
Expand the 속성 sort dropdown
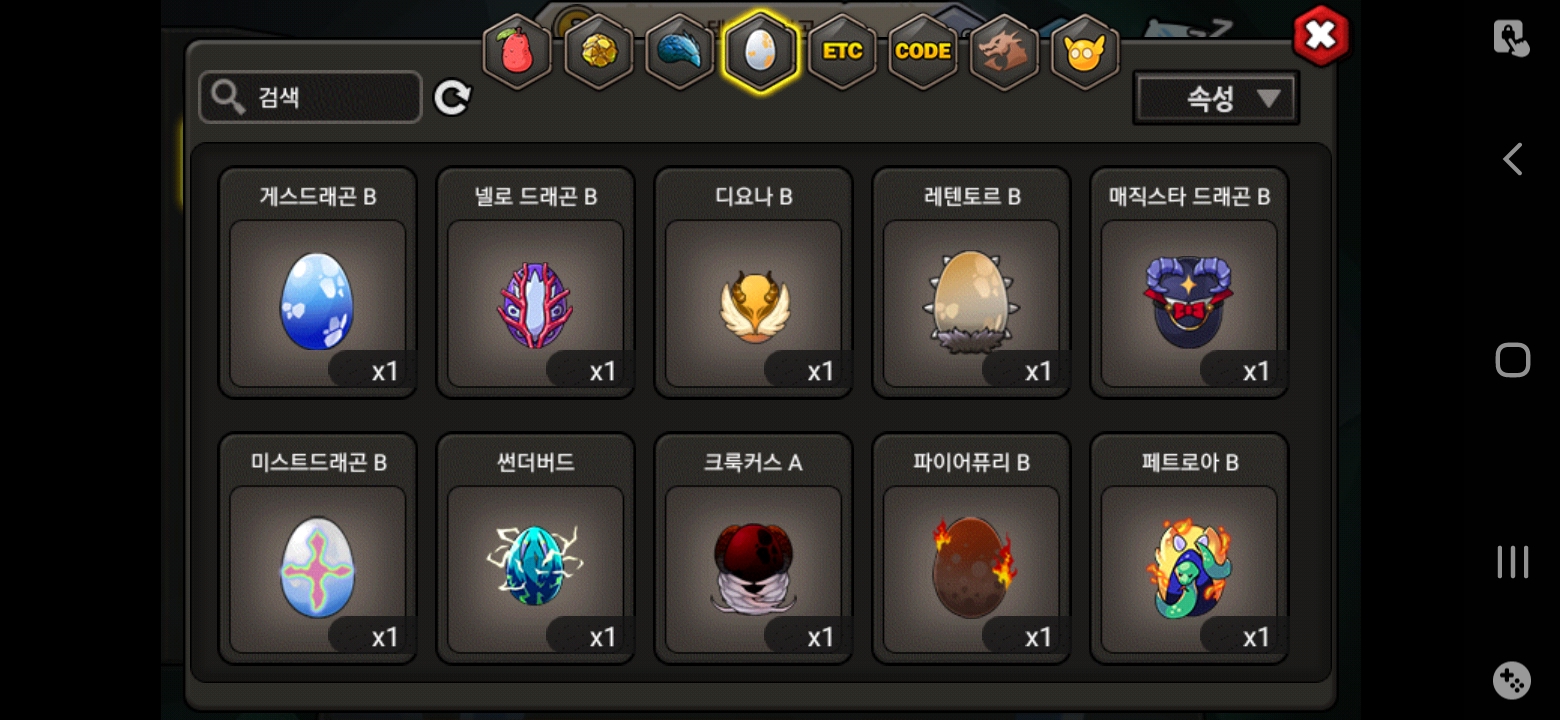click(1216, 98)
